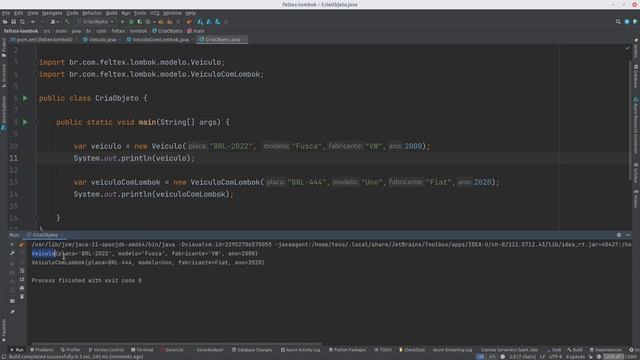This screenshot has height=360, width=640.
Task: Click the Save All toolbar icon
Action: coord(13,22)
